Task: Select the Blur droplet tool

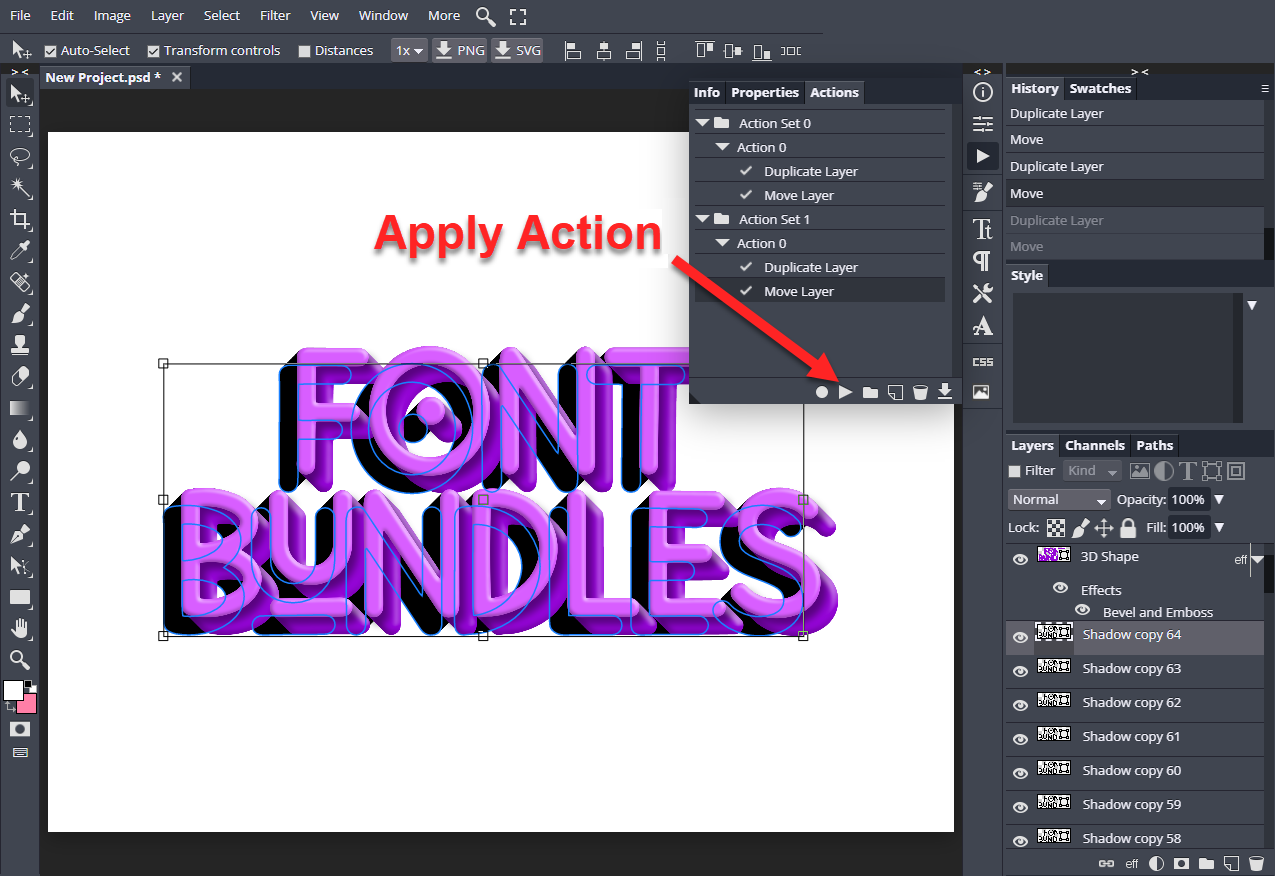Action: (x=20, y=440)
